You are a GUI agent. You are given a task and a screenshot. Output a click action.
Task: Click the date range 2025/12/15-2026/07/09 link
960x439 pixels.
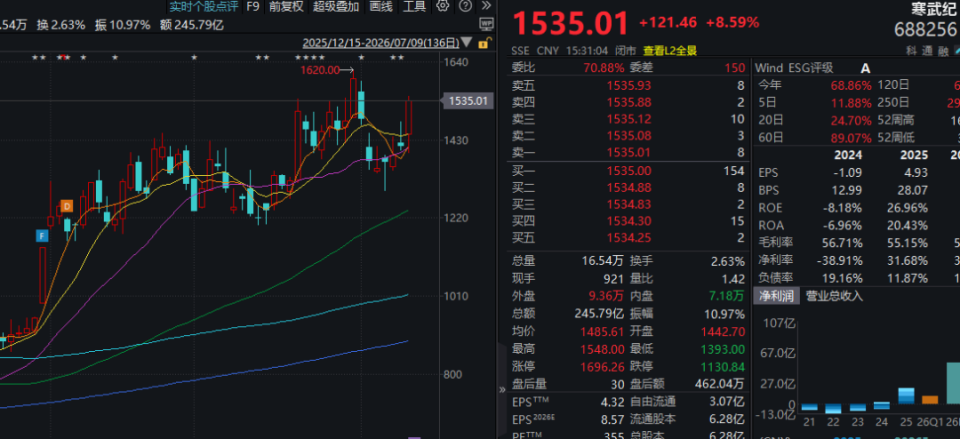pos(381,43)
